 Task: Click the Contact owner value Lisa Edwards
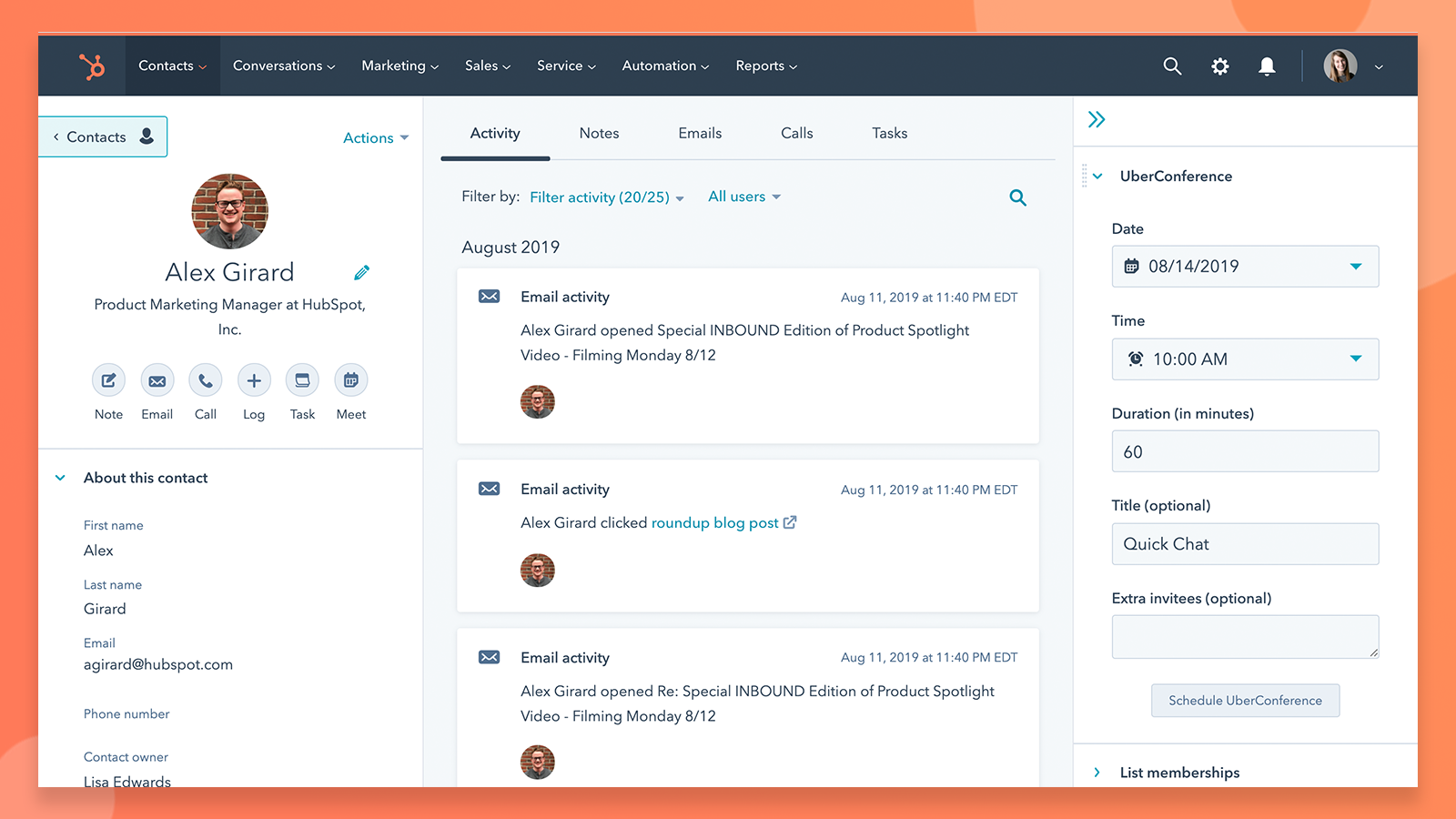[127, 781]
